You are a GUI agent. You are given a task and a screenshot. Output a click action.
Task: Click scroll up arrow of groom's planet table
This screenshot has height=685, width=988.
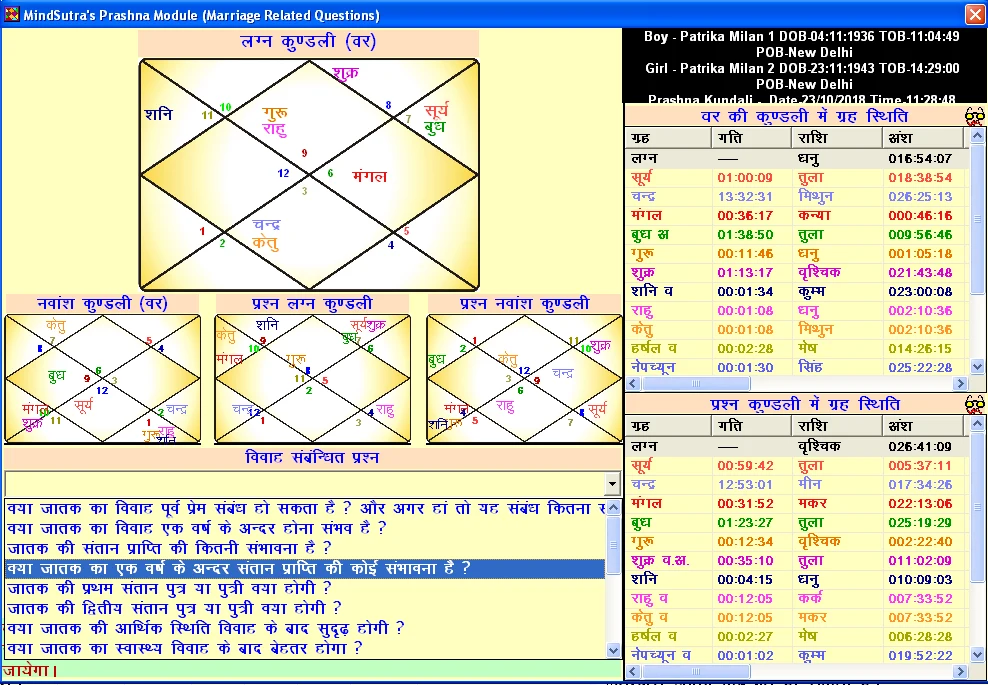977,135
